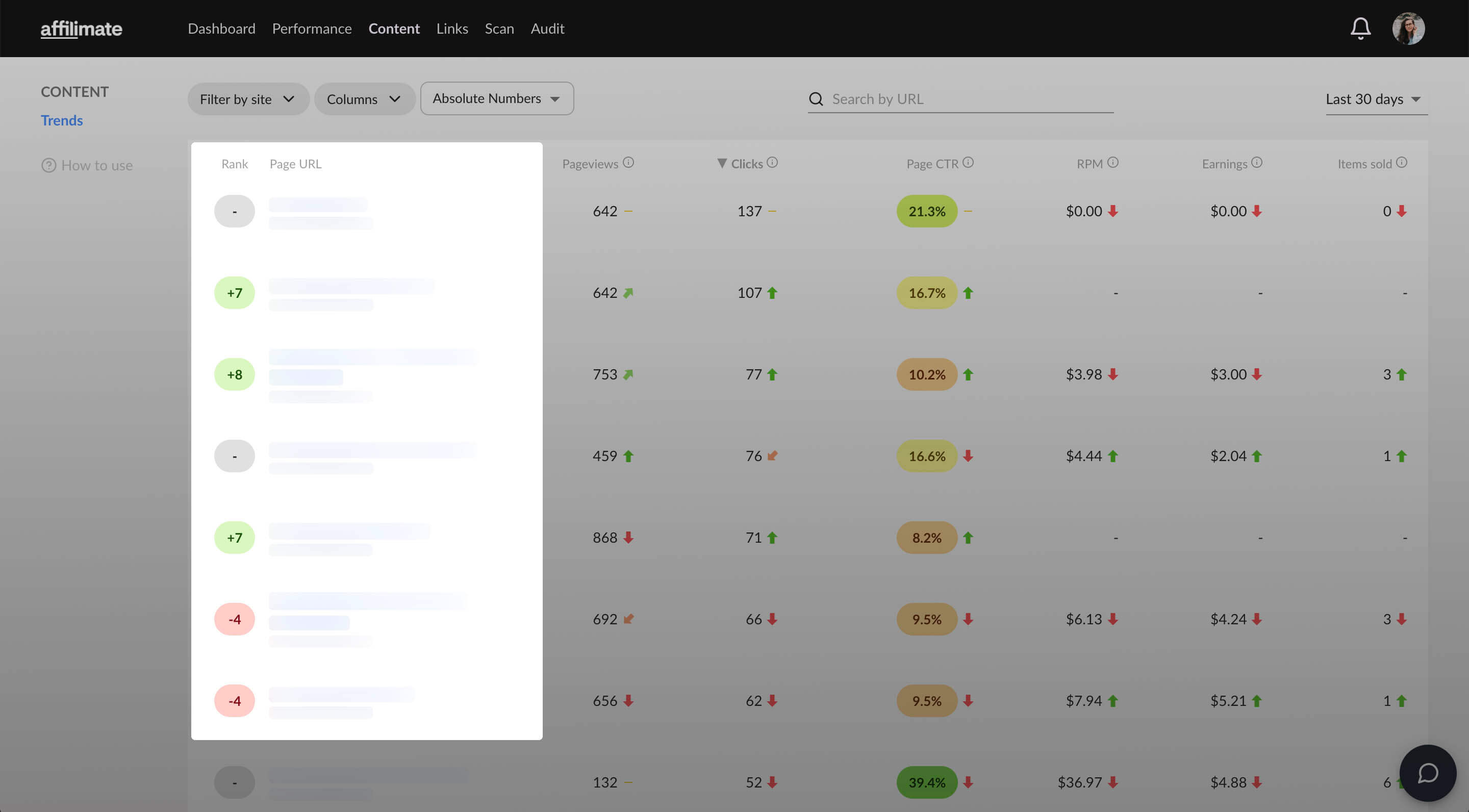Click the Clicks column info icon

click(x=772, y=163)
